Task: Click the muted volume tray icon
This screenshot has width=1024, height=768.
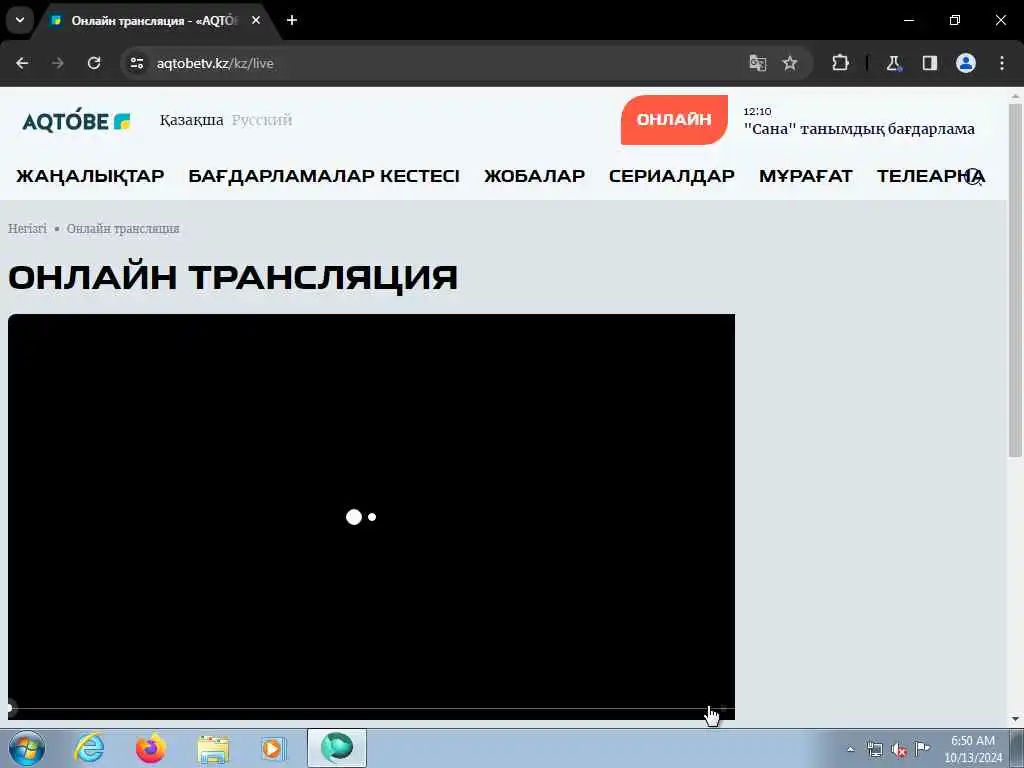Action: coord(899,750)
